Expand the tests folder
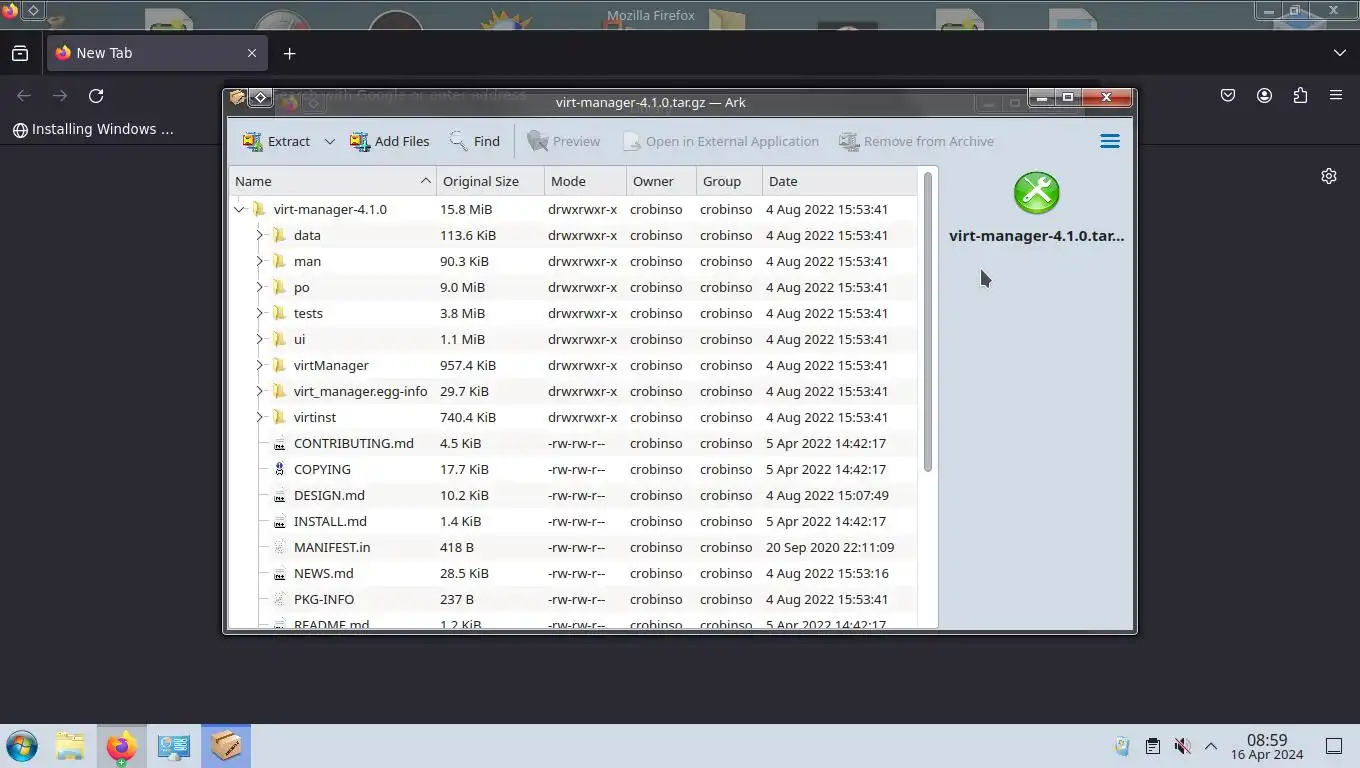This screenshot has height=768, width=1360. click(260, 313)
